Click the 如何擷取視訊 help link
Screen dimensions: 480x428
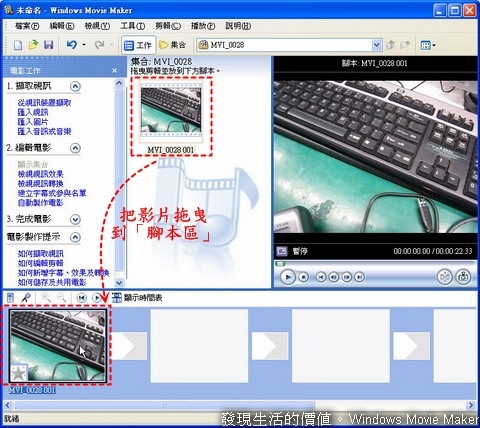[40, 254]
